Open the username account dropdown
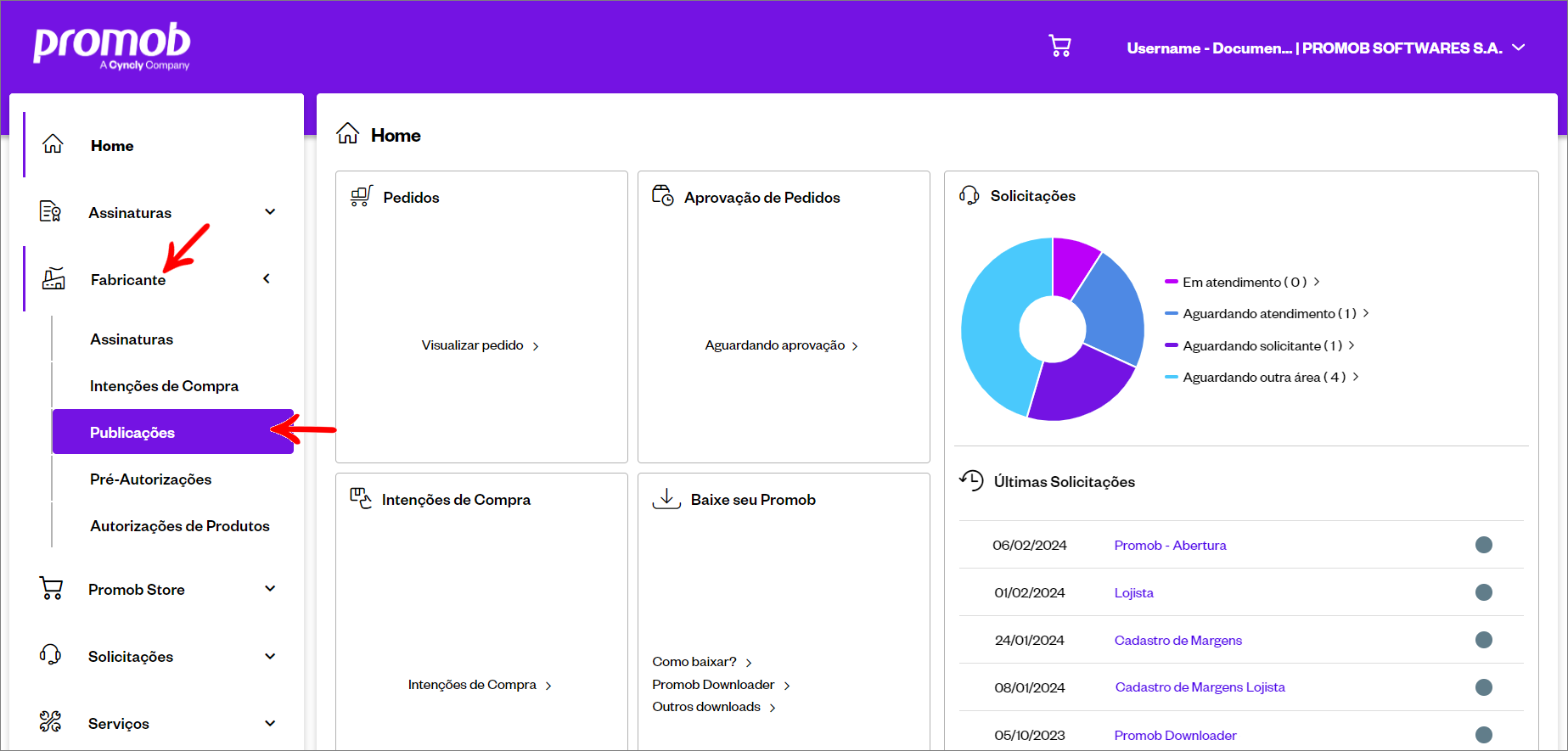The width and height of the screenshot is (1568, 751). [x=1325, y=48]
